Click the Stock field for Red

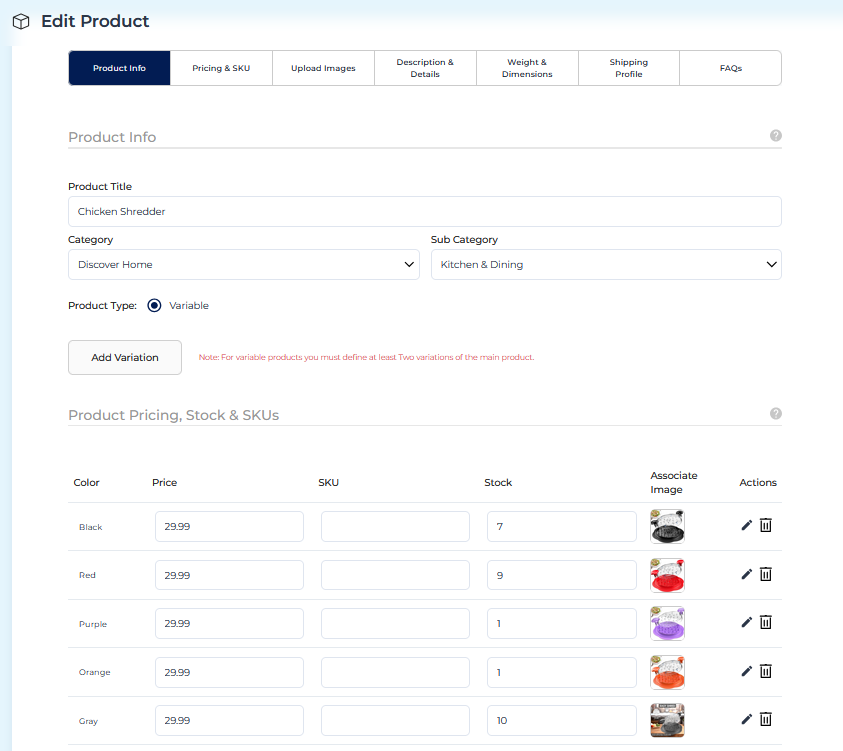coord(562,575)
